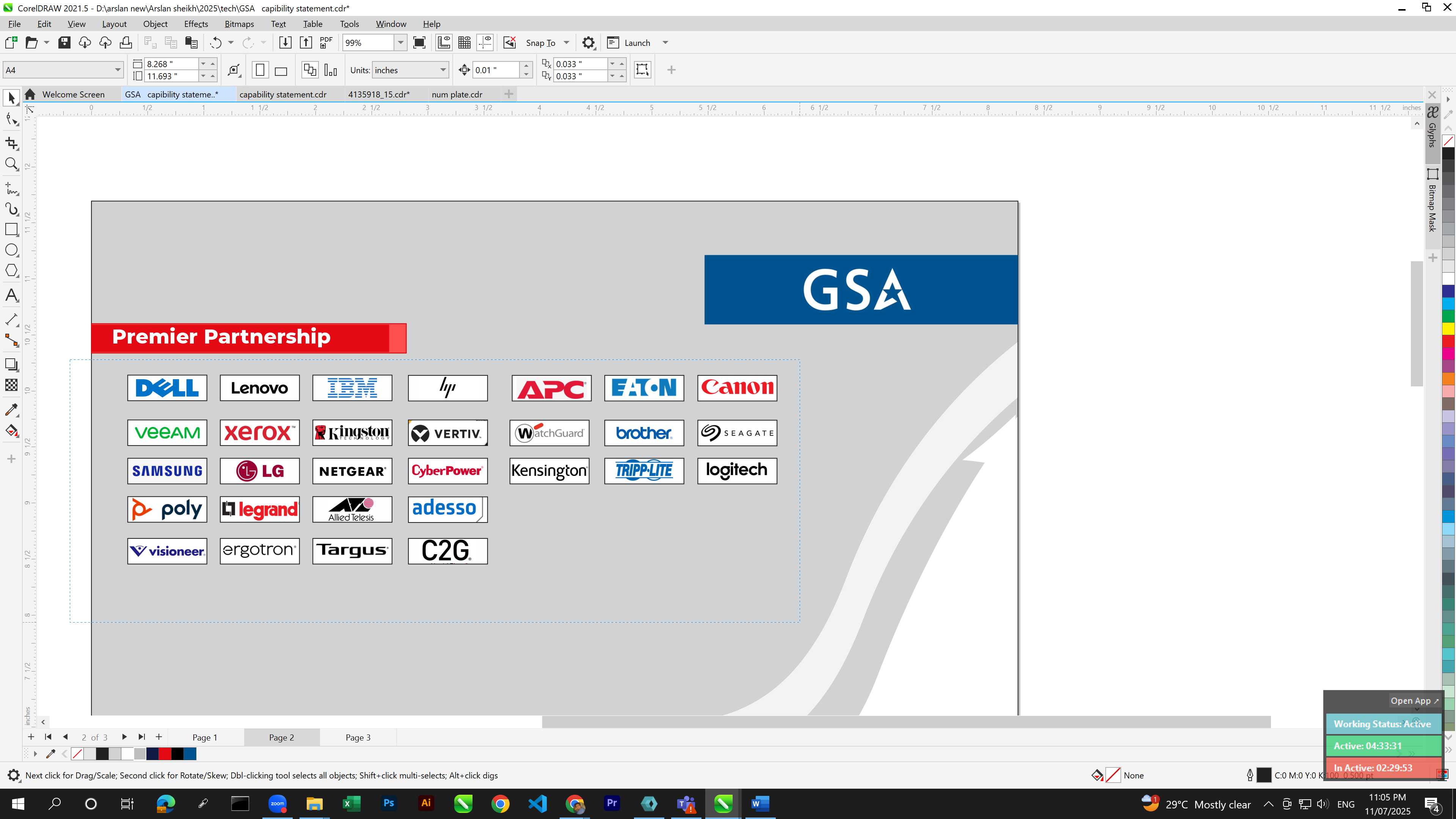Viewport: 1456px width, 819px height.
Task: Open the Object menu
Action: coord(155,24)
